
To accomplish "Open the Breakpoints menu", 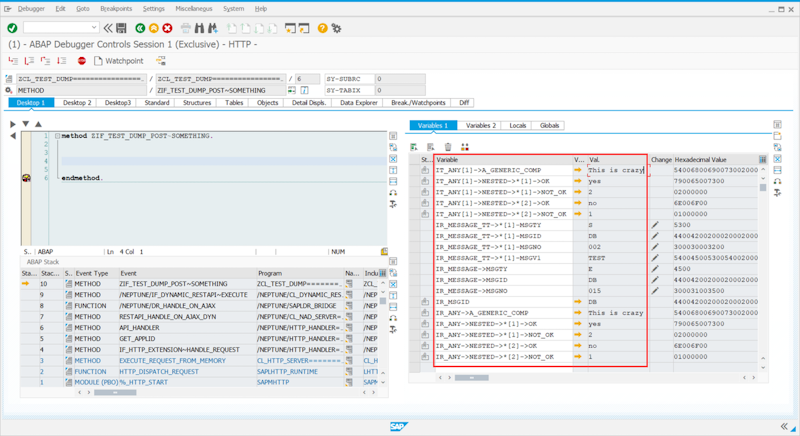I will [116, 9].
